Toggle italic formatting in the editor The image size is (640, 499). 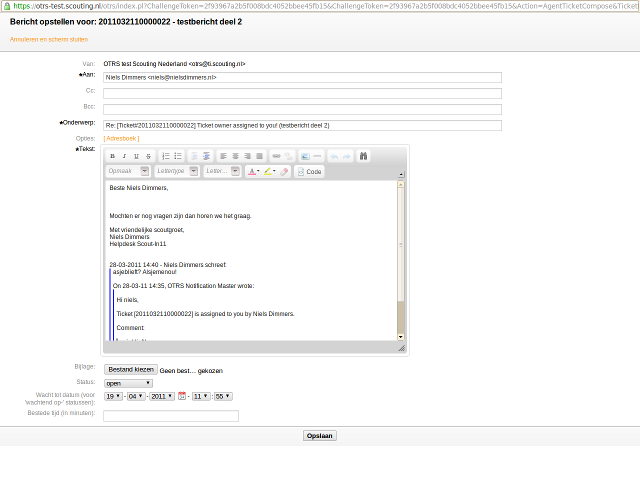[x=124, y=156]
